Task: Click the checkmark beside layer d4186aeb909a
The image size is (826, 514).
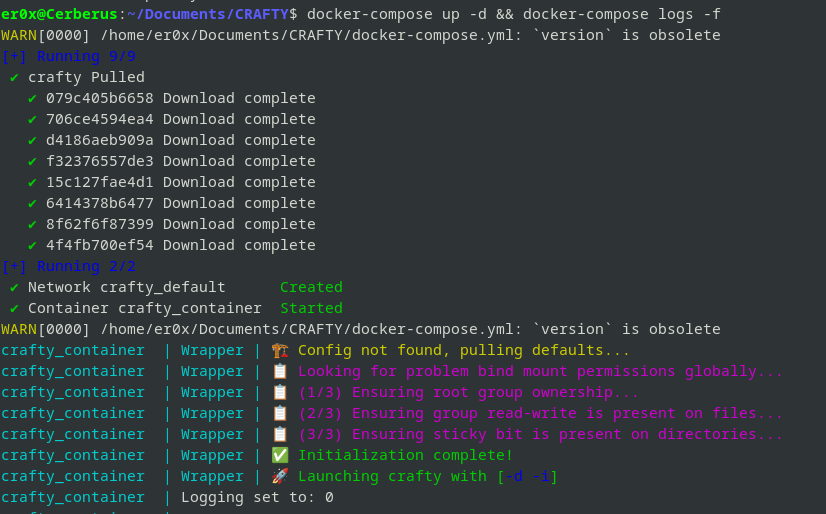Action: (32, 141)
